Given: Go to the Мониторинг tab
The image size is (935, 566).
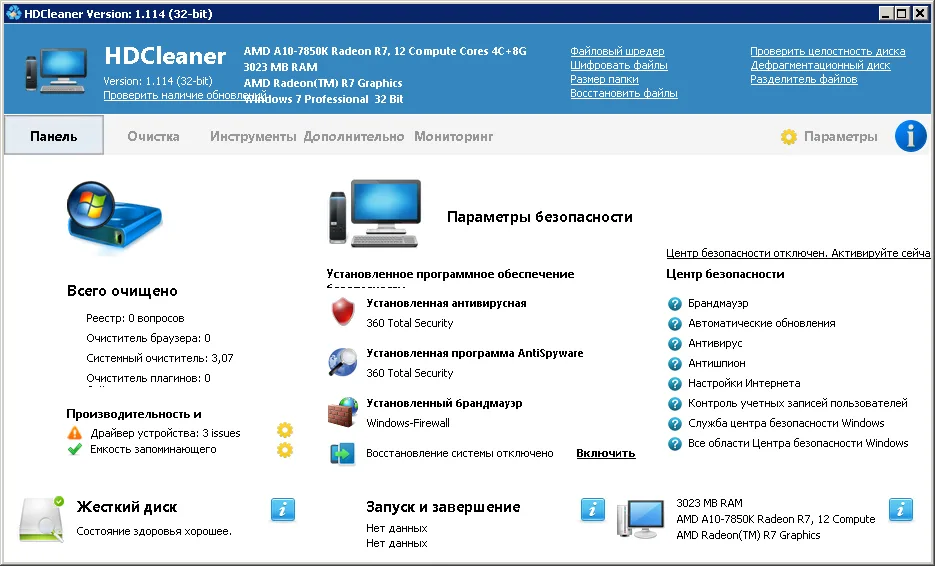Looking at the screenshot, I should 454,137.
